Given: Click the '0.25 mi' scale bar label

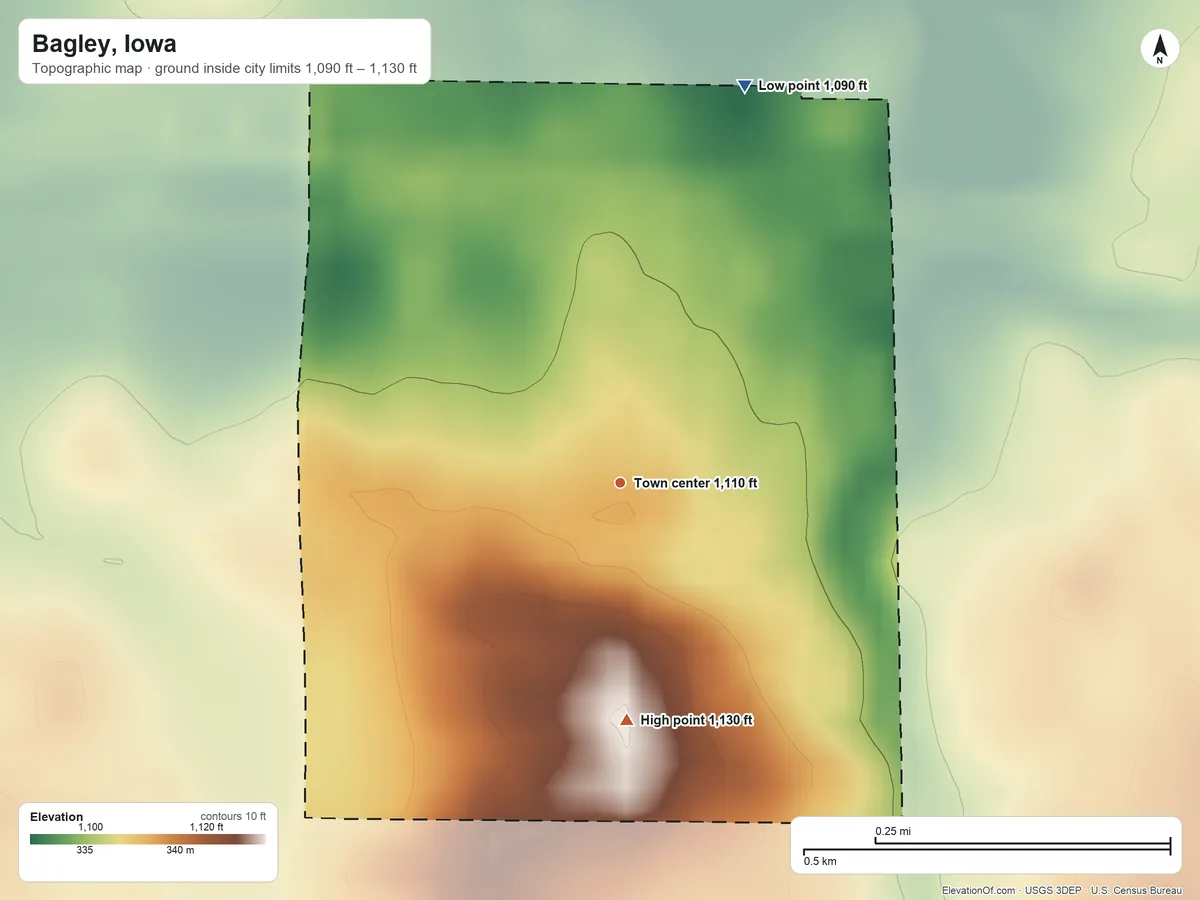Looking at the screenshot, I should [x=893, y=831].
